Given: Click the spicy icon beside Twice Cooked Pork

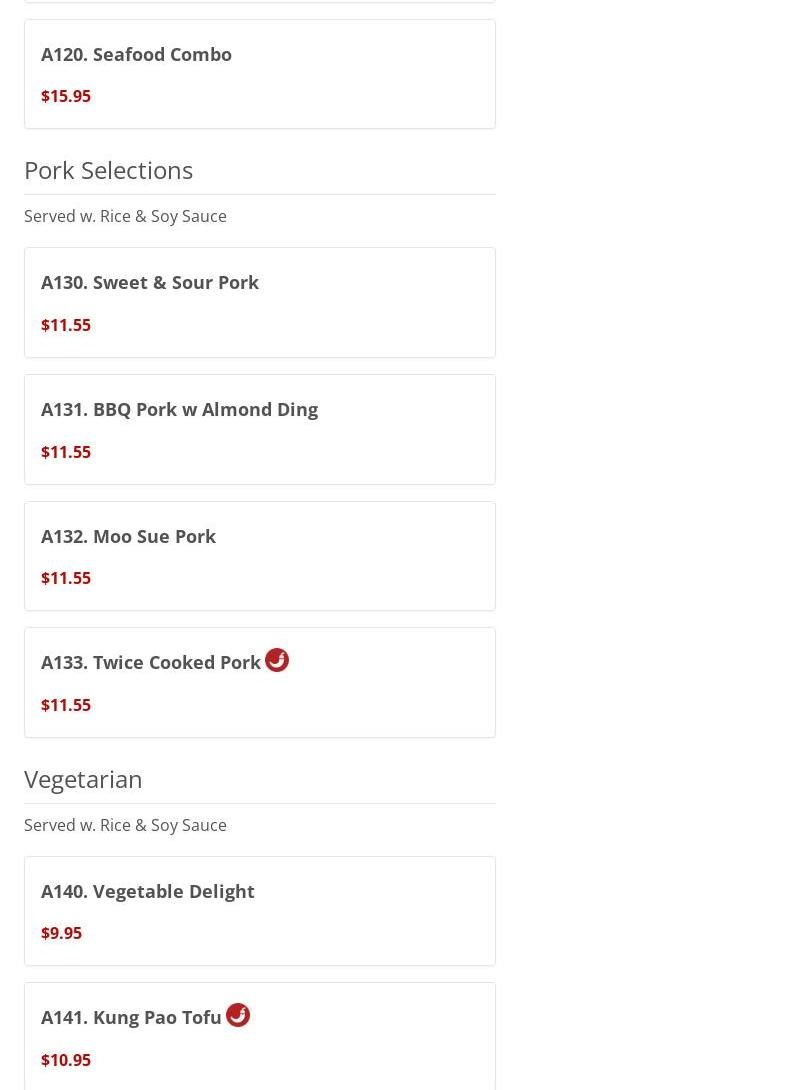Looking at the screenshot, I should click(x=277, y=660).
